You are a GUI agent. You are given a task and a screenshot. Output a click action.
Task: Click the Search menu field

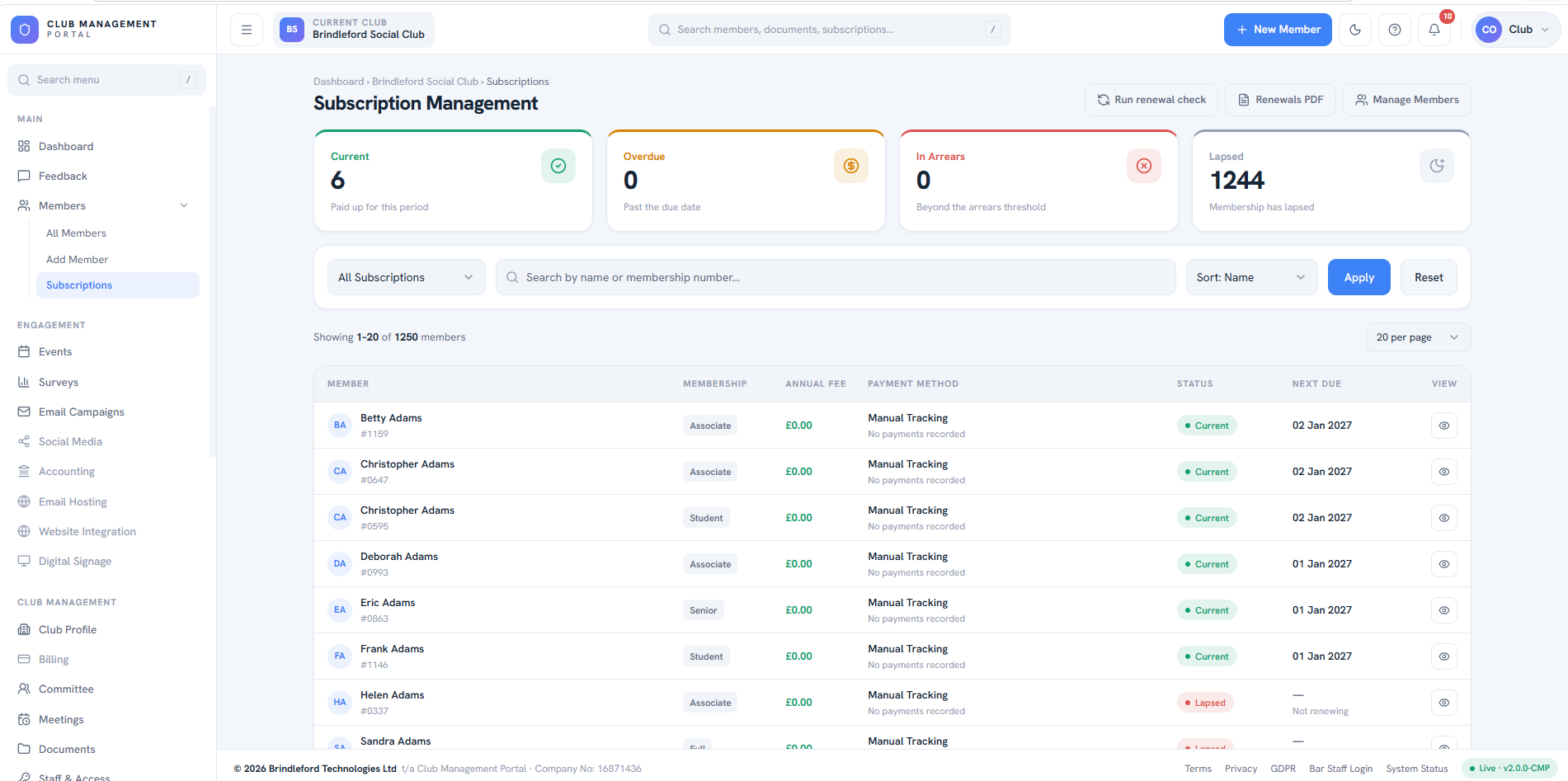click(106, 80)
